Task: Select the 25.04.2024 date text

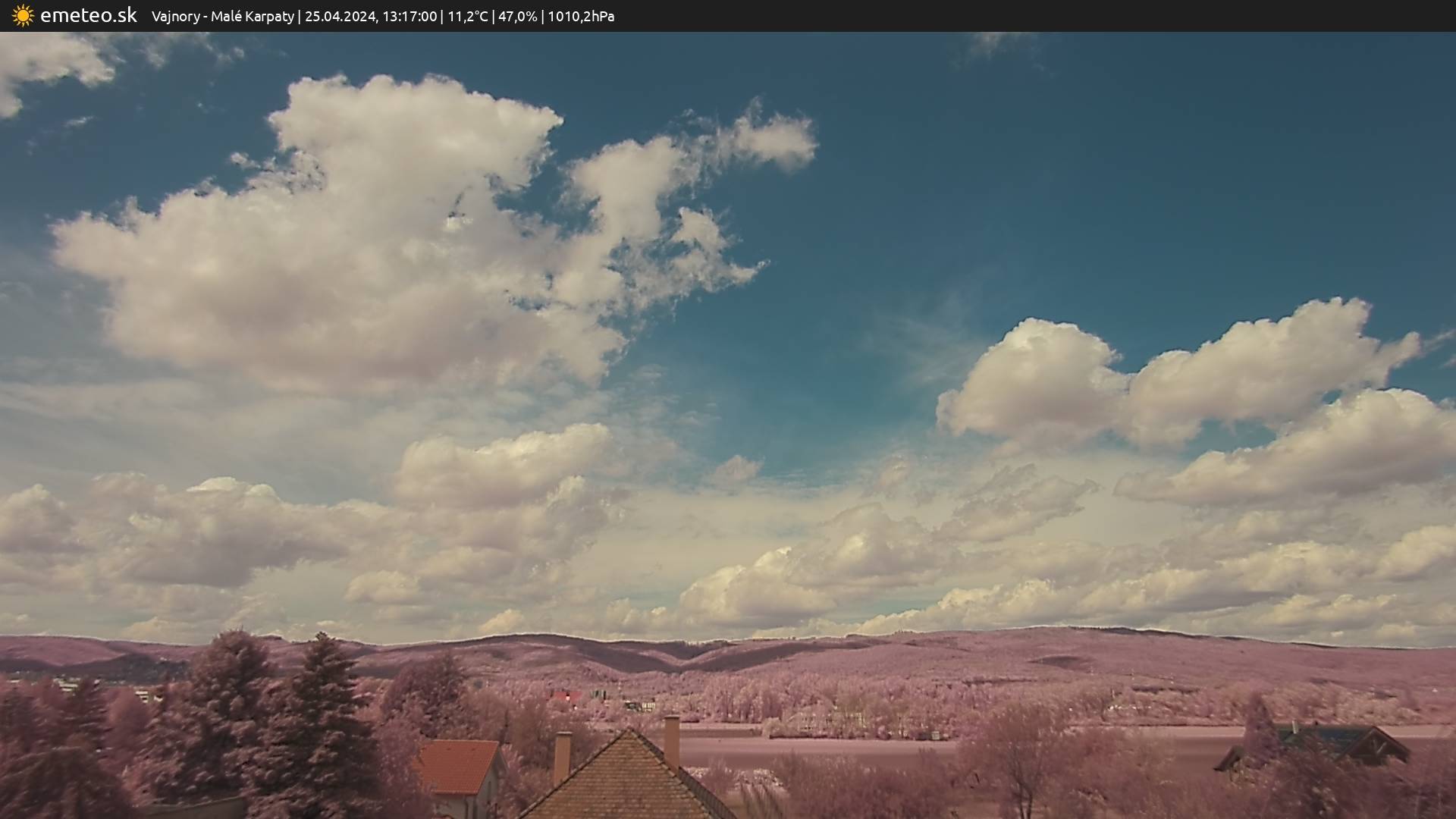Action: pos(340,17)
